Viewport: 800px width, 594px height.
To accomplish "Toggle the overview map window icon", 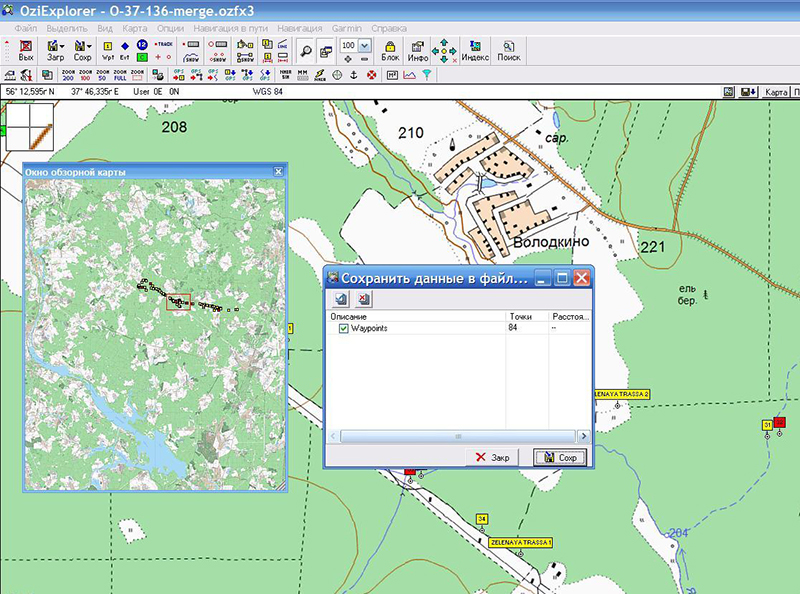I will (x=325, y=51).
